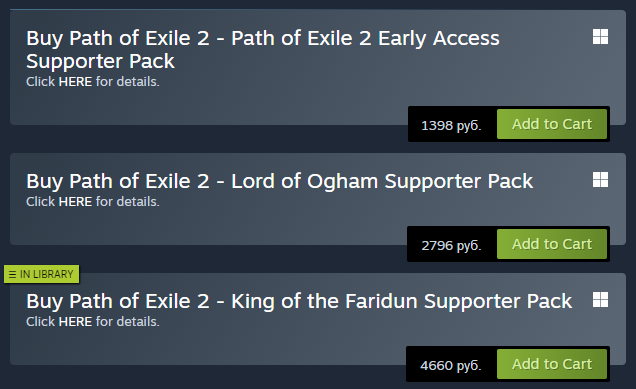Image resolution: width=636 pixels, height=389 pixels.
Task: Click Windows icon on King of the Faridun pack
Action: click(600, 300)
